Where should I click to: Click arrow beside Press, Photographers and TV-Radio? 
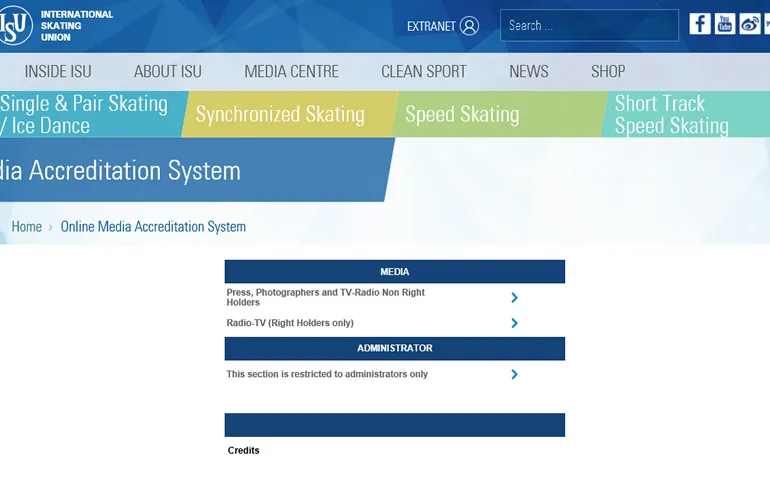(514, 297)
